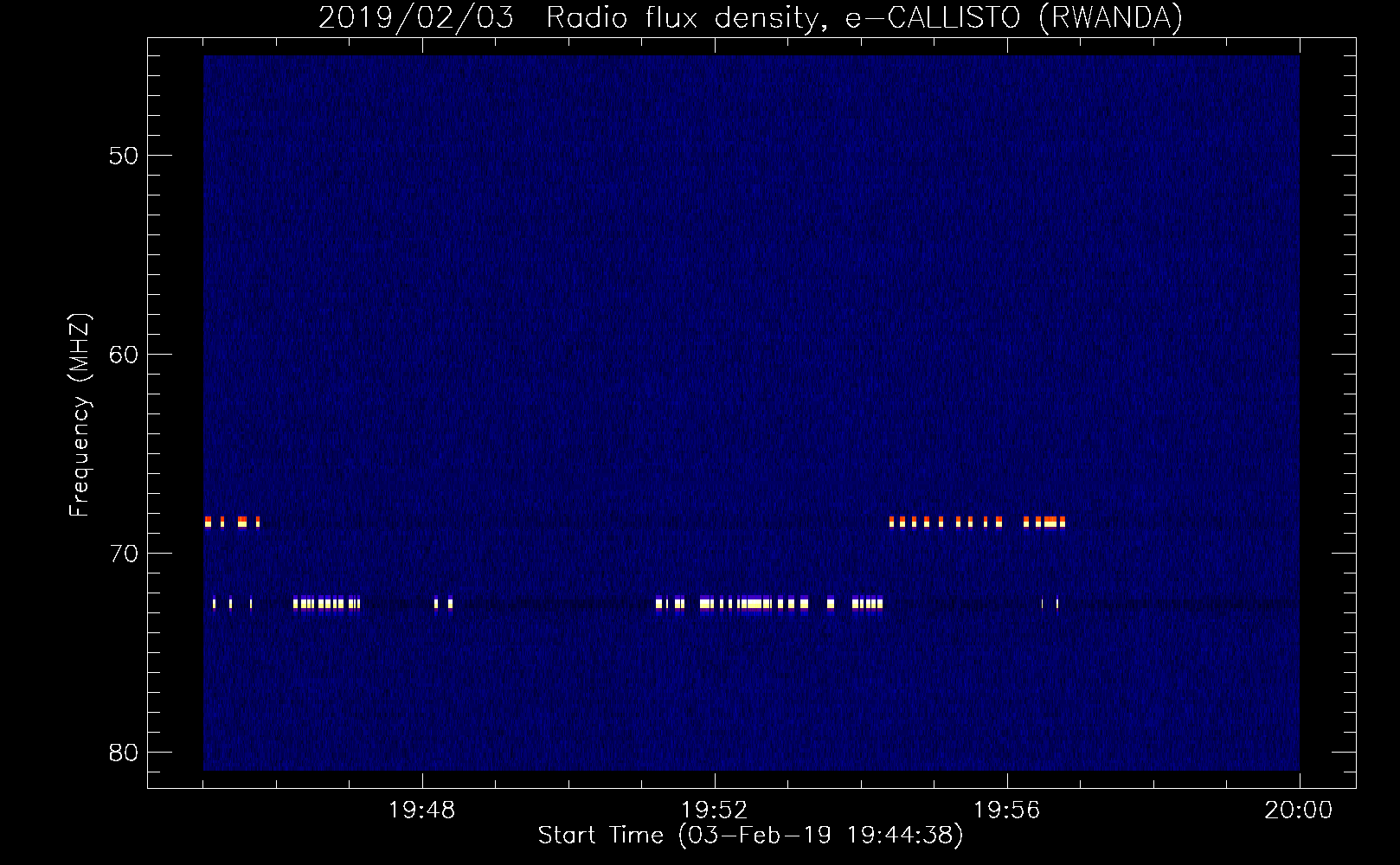
Task: Click the plot title mentioning e-CALLISTO (RWANDA)
Action: click(x=750, y=17)
